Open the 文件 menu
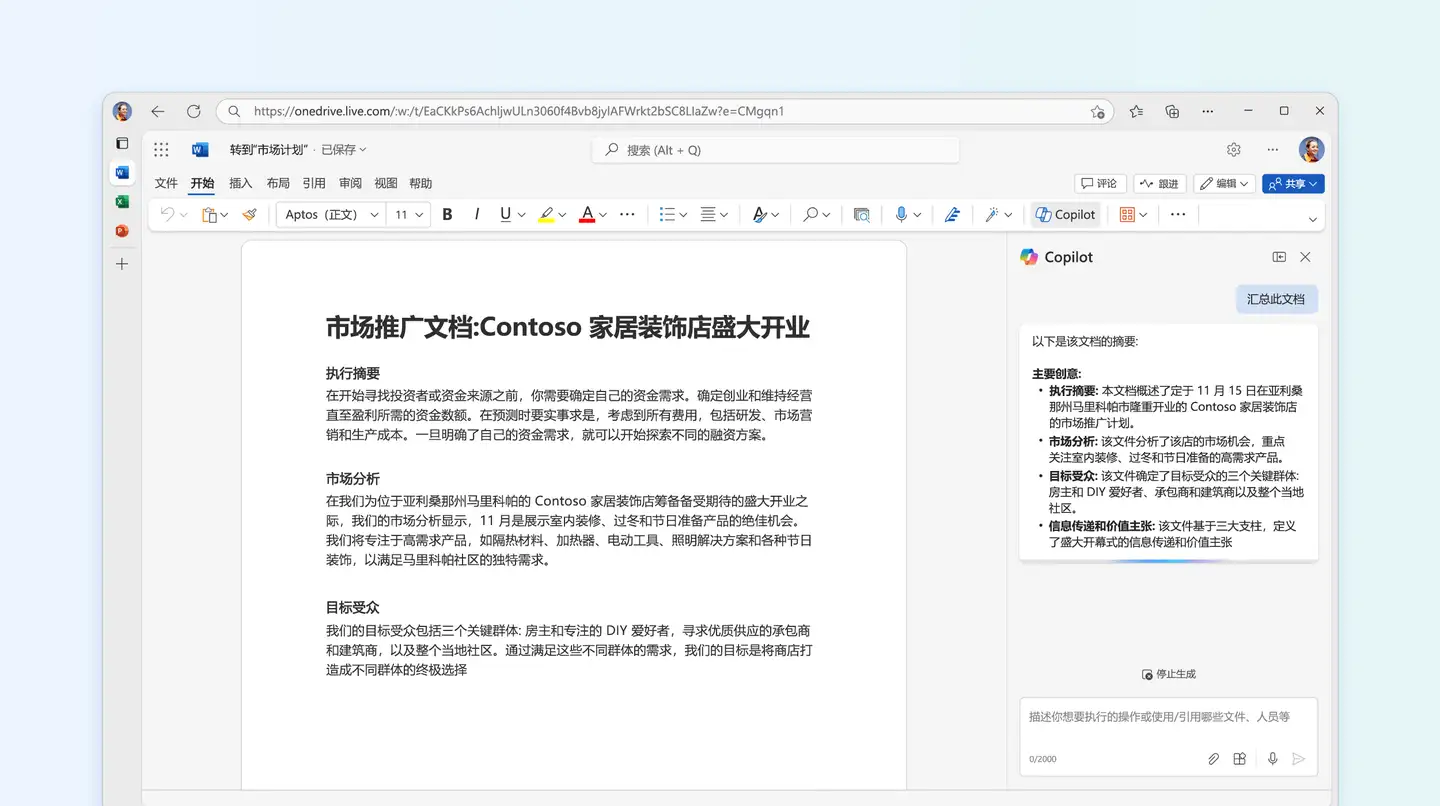1440x806 pixels. 166,183
